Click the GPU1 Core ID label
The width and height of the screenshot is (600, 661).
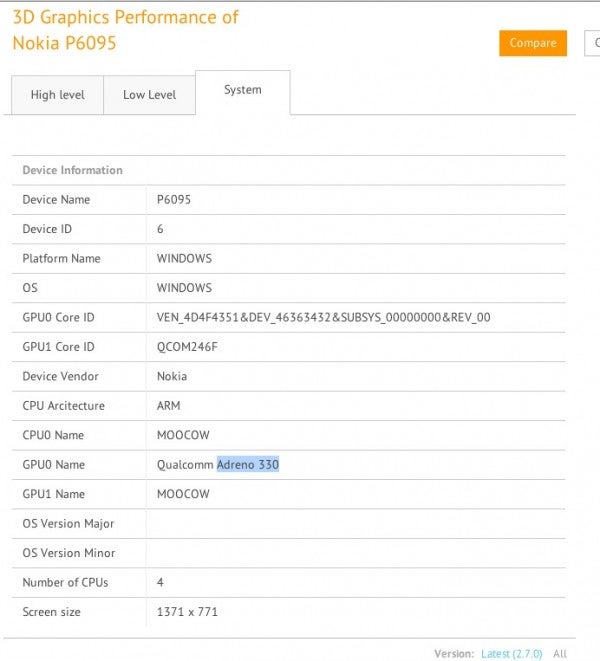(x=58, y=347)
